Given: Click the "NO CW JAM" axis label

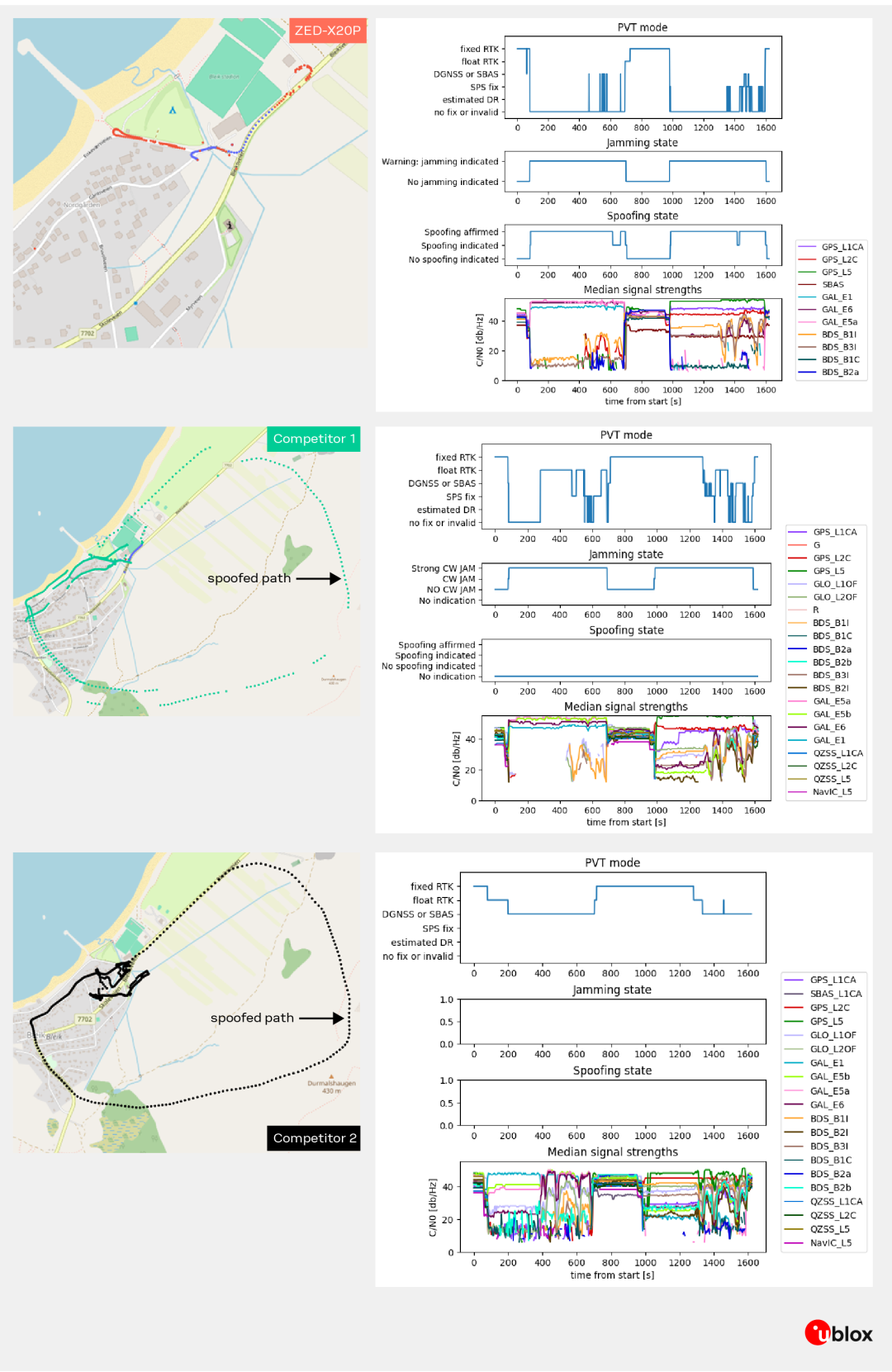Looking at the screenshot, I should 451,590.
